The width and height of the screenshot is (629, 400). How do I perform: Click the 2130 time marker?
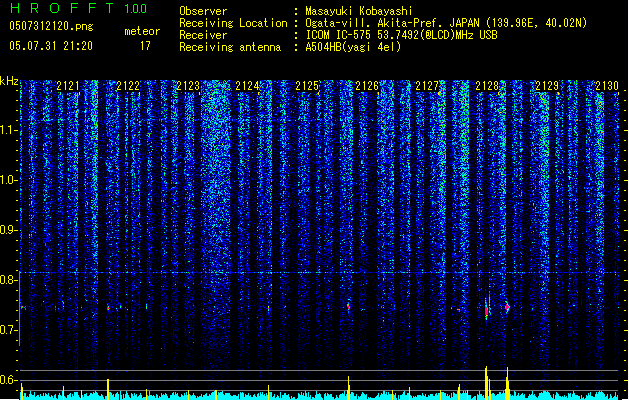click(607, 86)
